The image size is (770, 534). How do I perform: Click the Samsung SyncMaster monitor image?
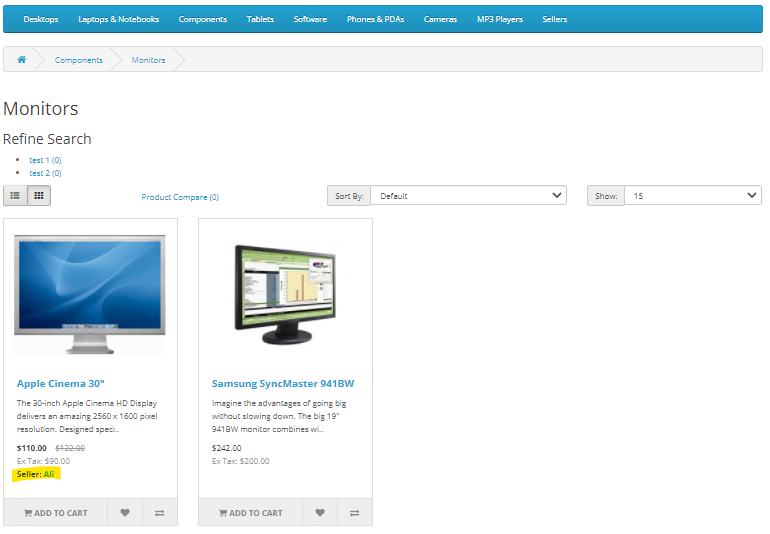point(285,294)
